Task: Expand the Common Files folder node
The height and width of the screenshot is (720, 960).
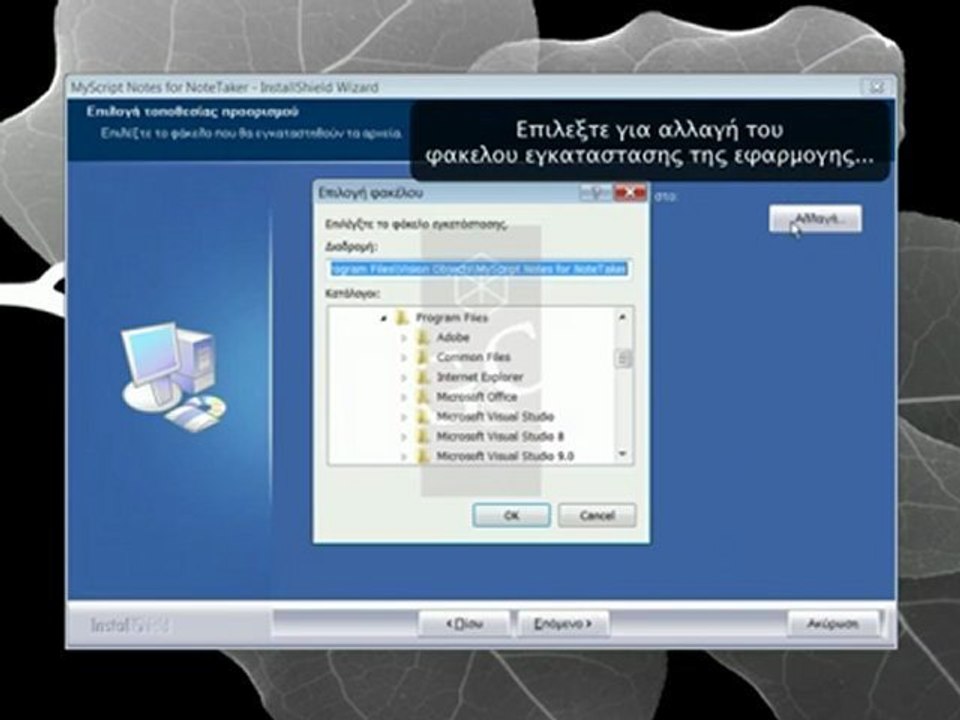Action: [x=403, y=358]
